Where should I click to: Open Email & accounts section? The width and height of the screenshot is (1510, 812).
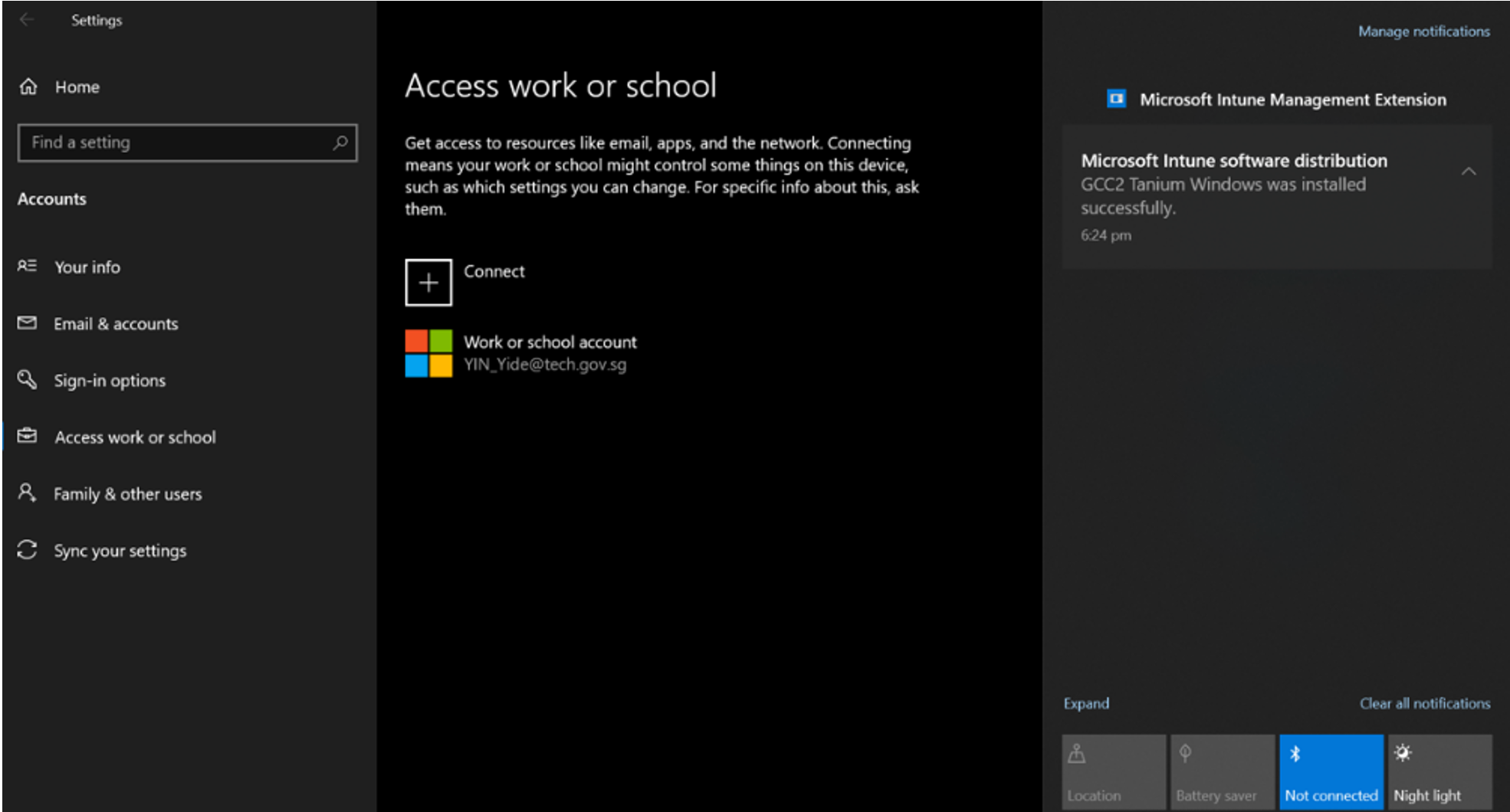click(x=115, y=324)
